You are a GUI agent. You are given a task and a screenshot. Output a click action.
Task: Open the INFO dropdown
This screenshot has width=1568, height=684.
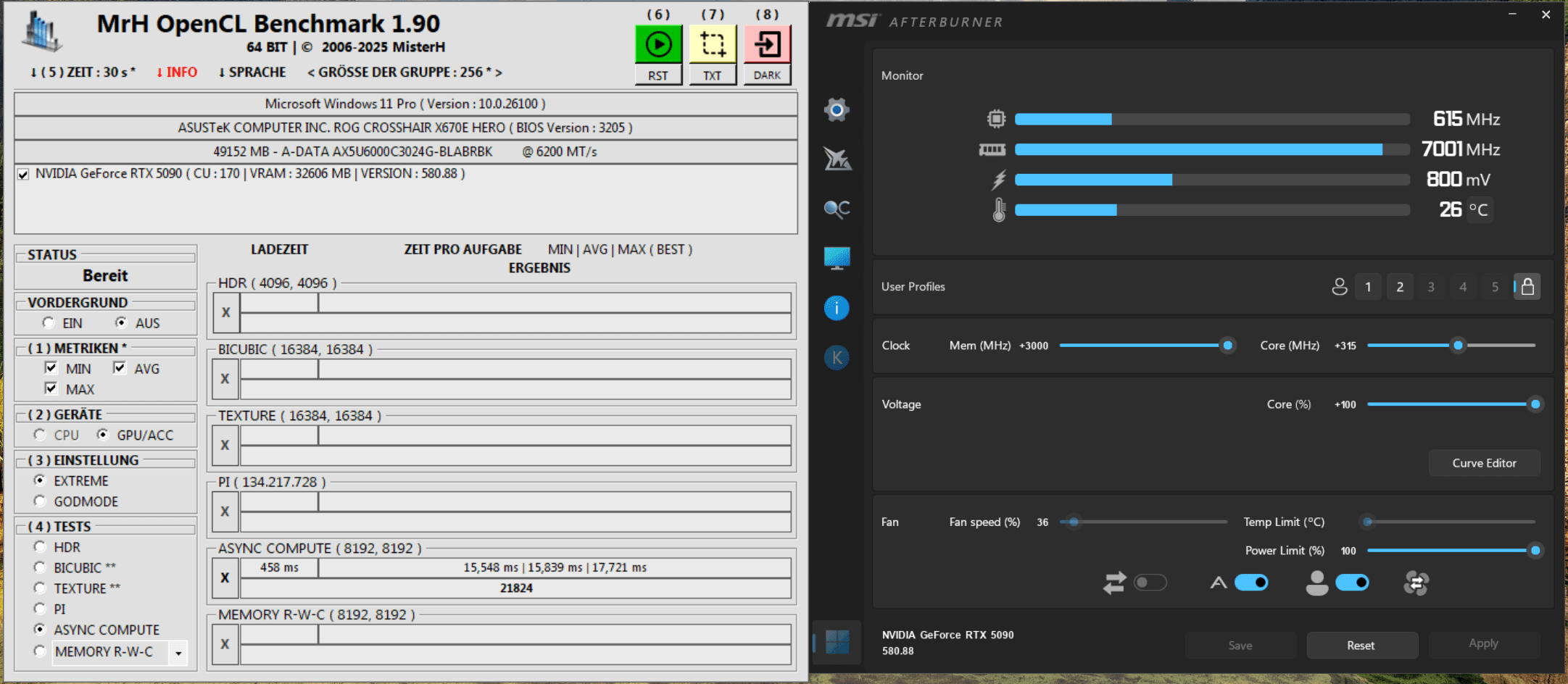point(177,72)
